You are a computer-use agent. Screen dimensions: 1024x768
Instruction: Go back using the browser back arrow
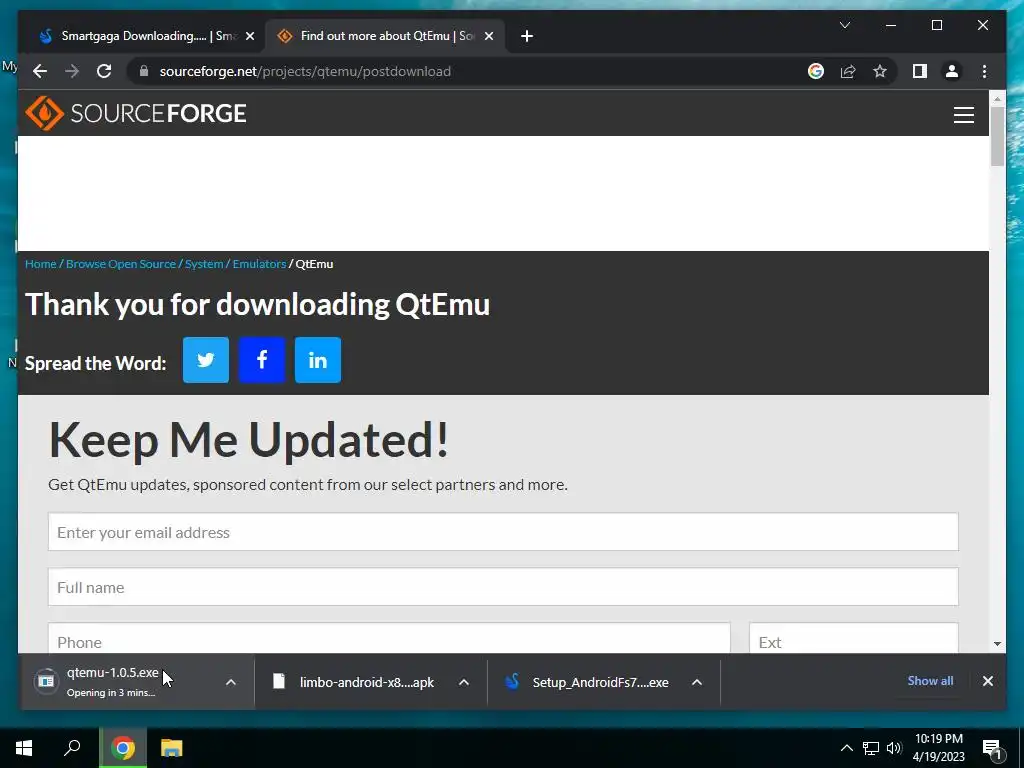click(40, 71)
